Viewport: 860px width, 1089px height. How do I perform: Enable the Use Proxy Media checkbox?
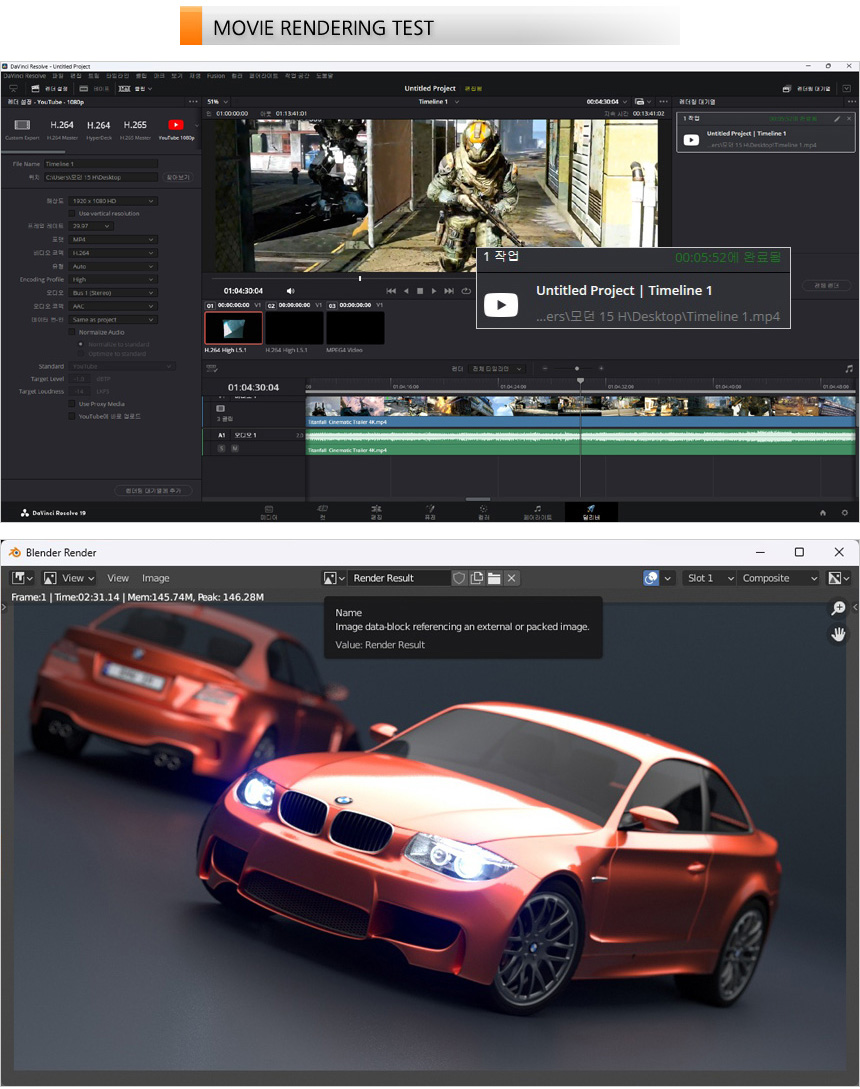(x=72, y=404)
